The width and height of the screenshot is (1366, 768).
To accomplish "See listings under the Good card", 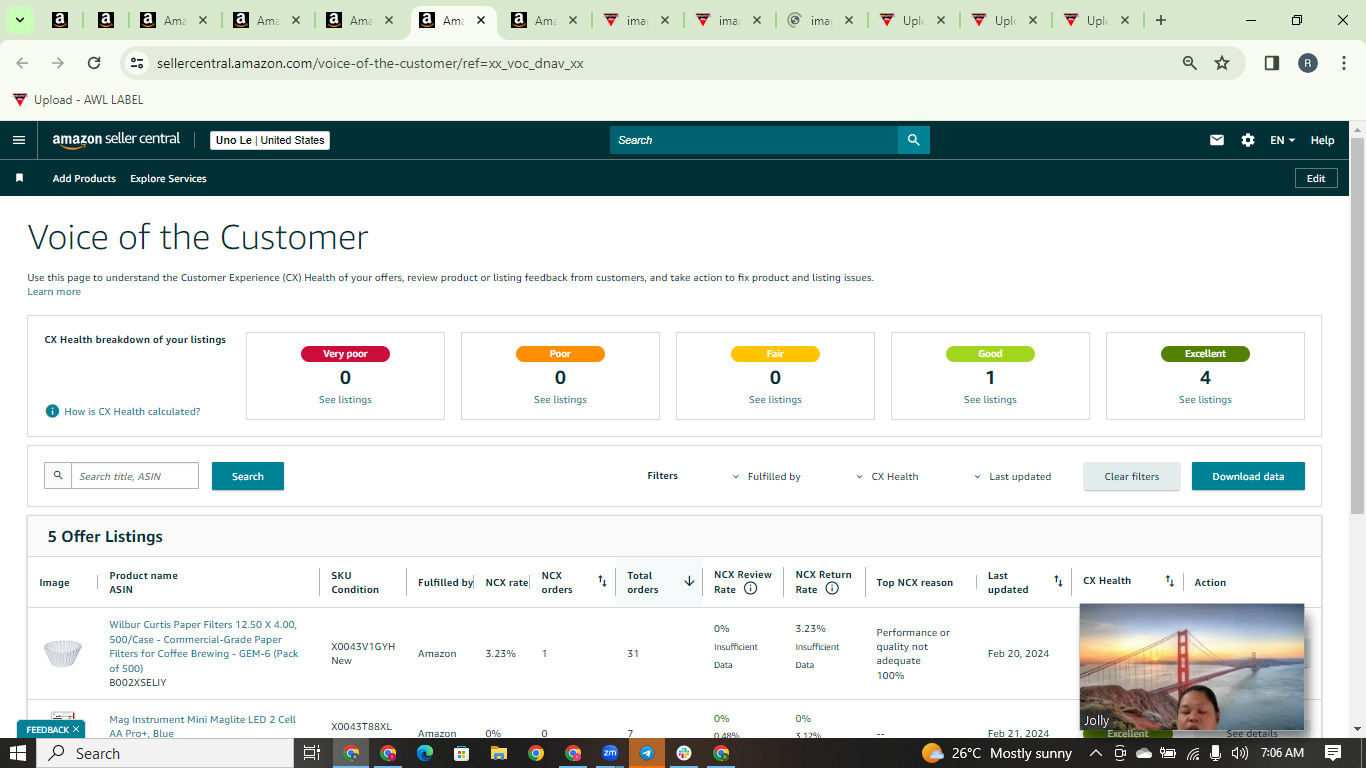I will point(990,400).
